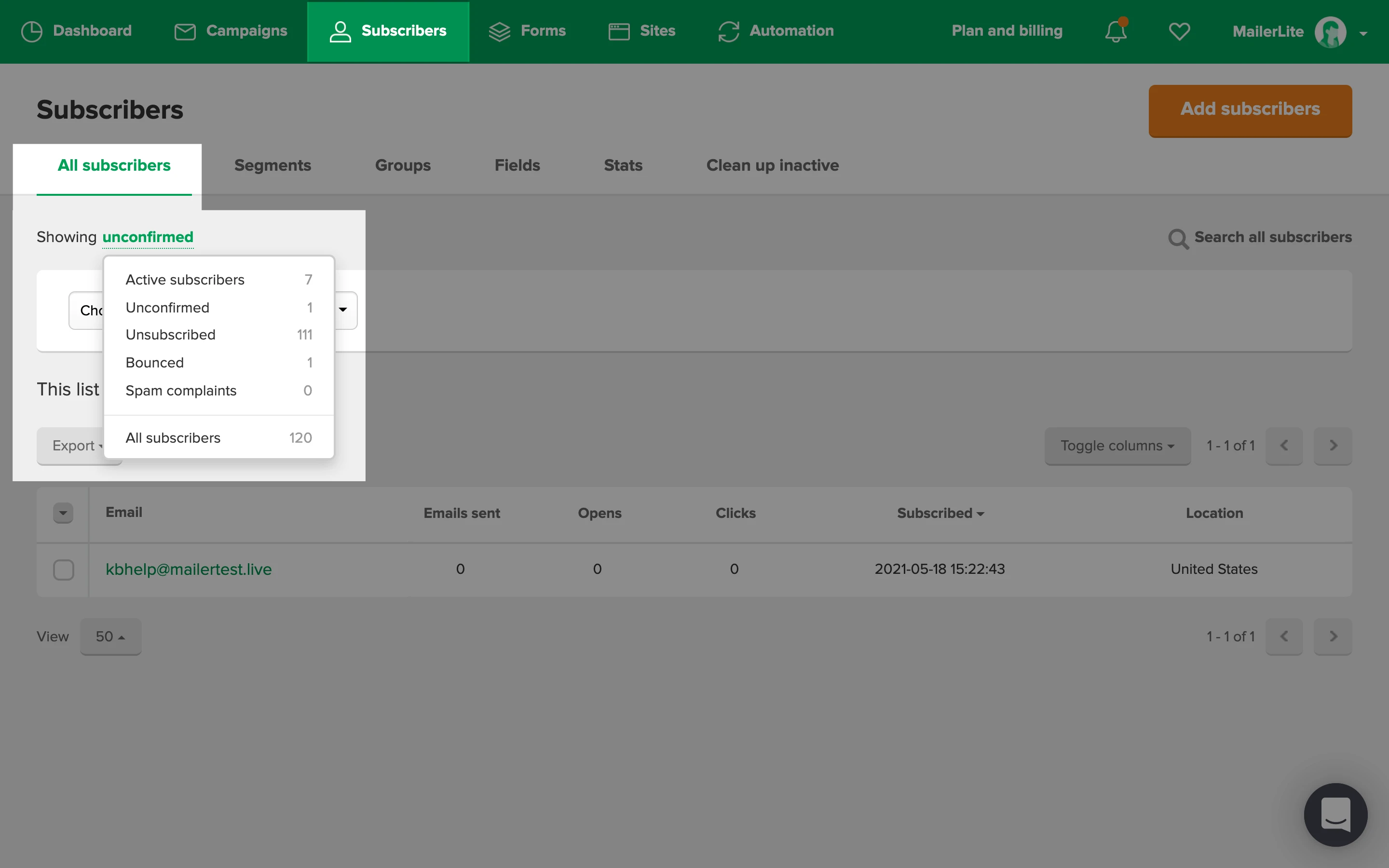Screen dimensions: 1389x868
Task: Switch to the Segments tab
Action: pos(272,165)
